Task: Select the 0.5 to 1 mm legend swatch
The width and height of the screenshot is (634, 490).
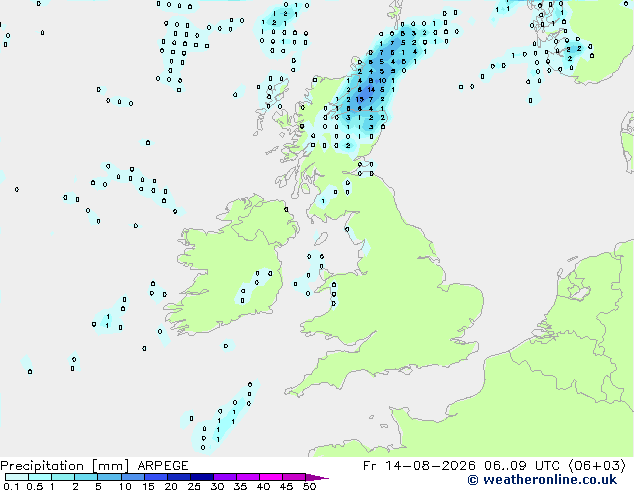Action: pyautogui.click(x=40, y=477)
